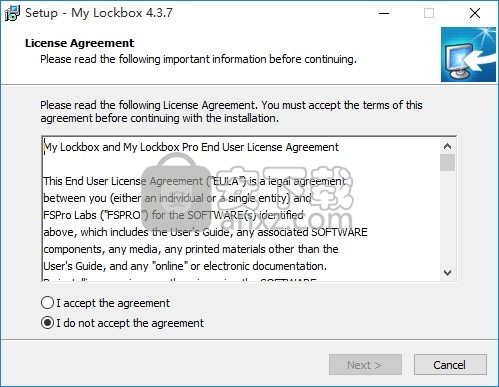The height and width of the screenshot is (387, 499).
Task: Click the EULA title line in text box
Action: click(x=191, y=147)
